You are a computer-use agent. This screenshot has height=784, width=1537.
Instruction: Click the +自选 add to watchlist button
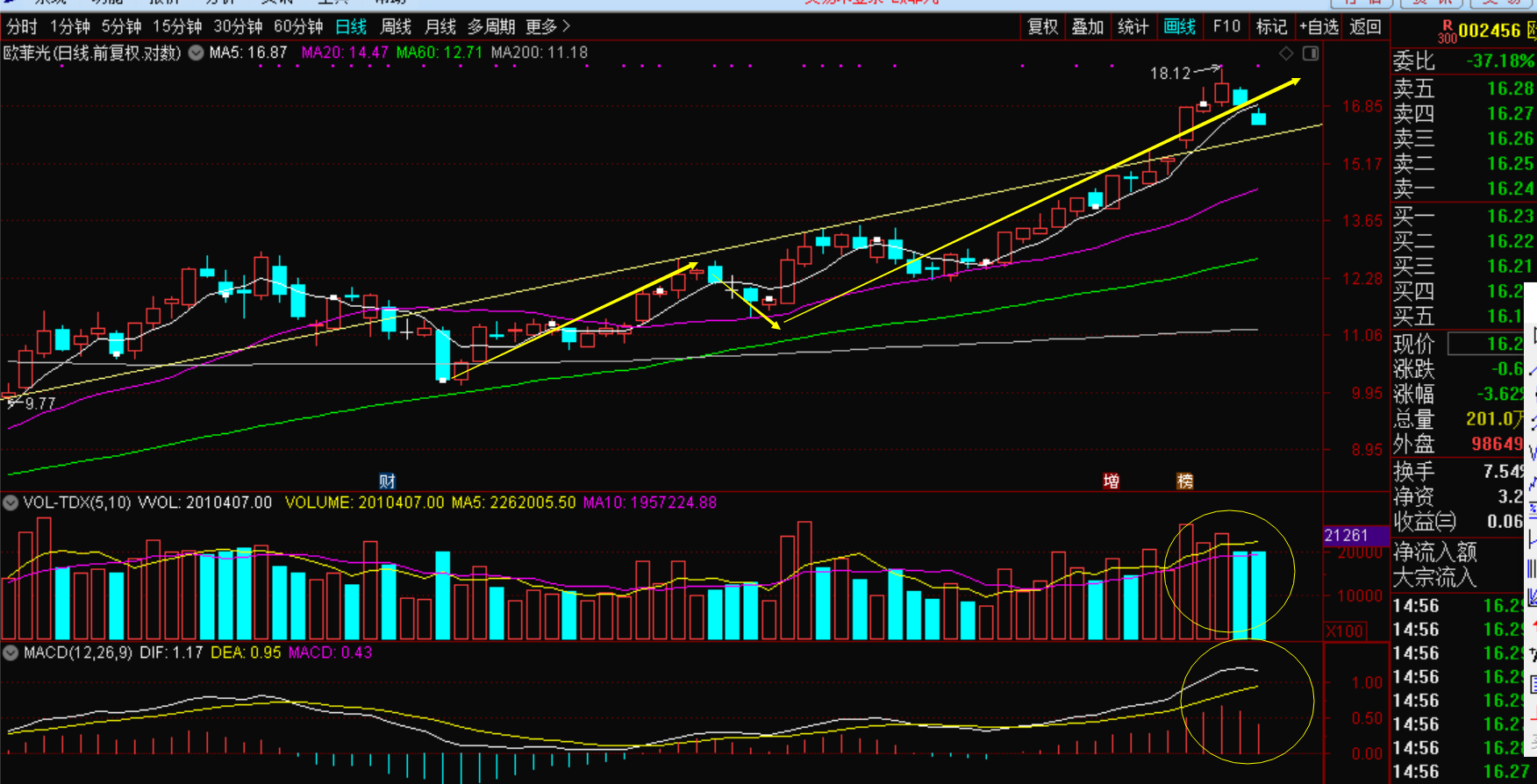[1319, 26]
